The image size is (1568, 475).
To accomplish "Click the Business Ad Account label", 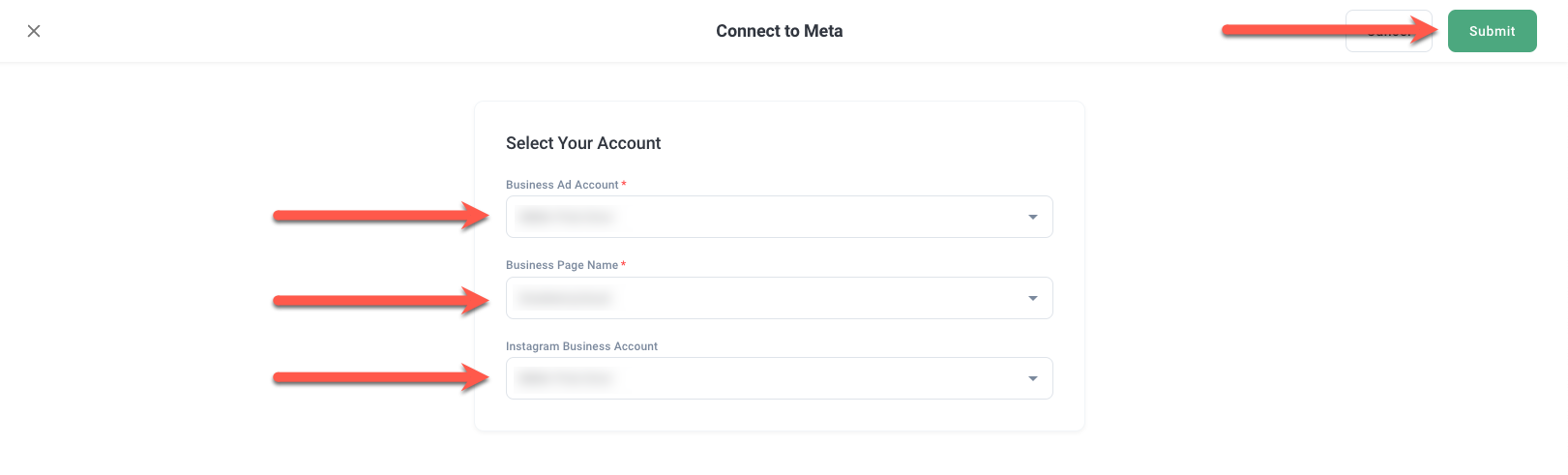I will coord(562,185).
